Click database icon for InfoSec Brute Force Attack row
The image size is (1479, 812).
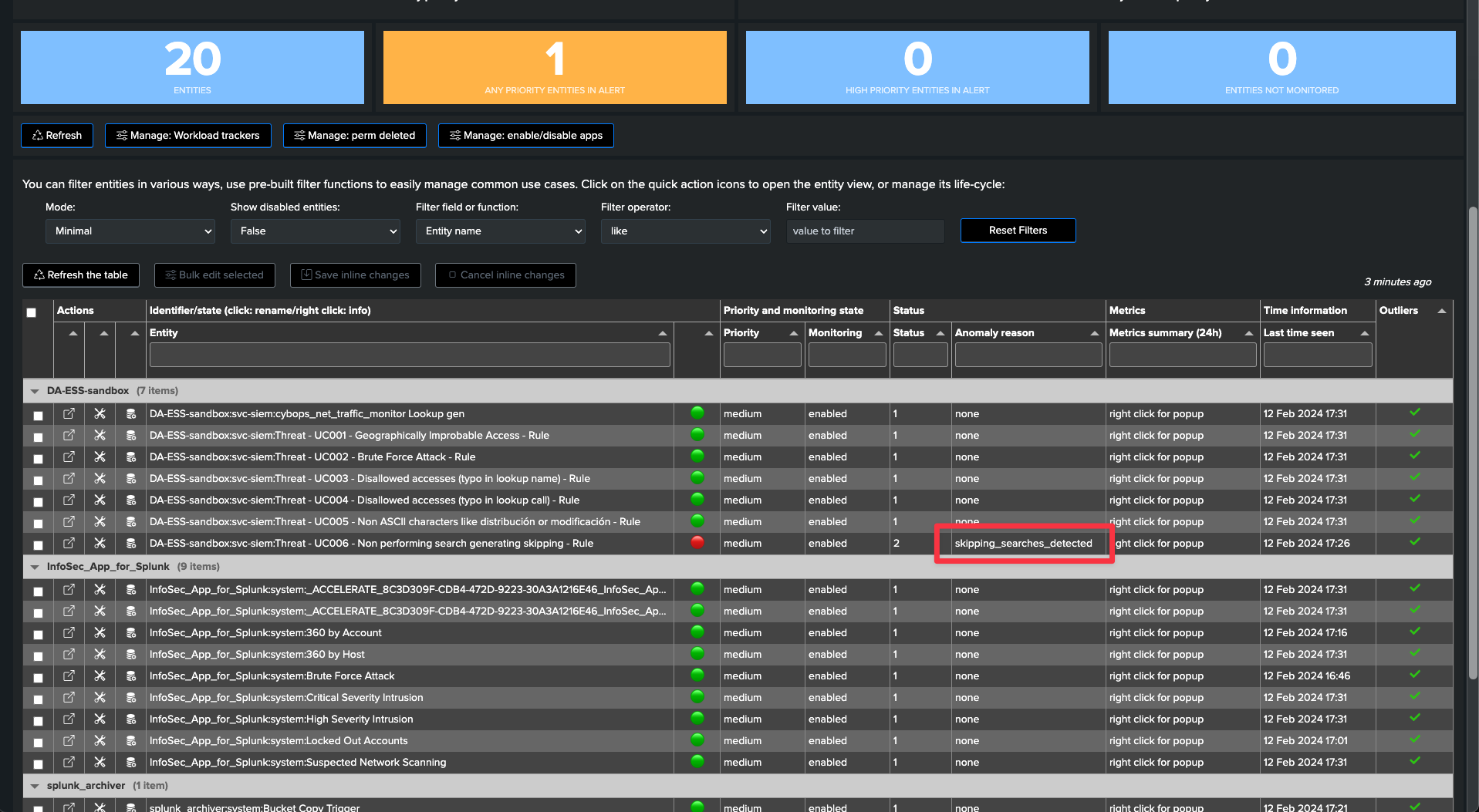click(131, 676)
